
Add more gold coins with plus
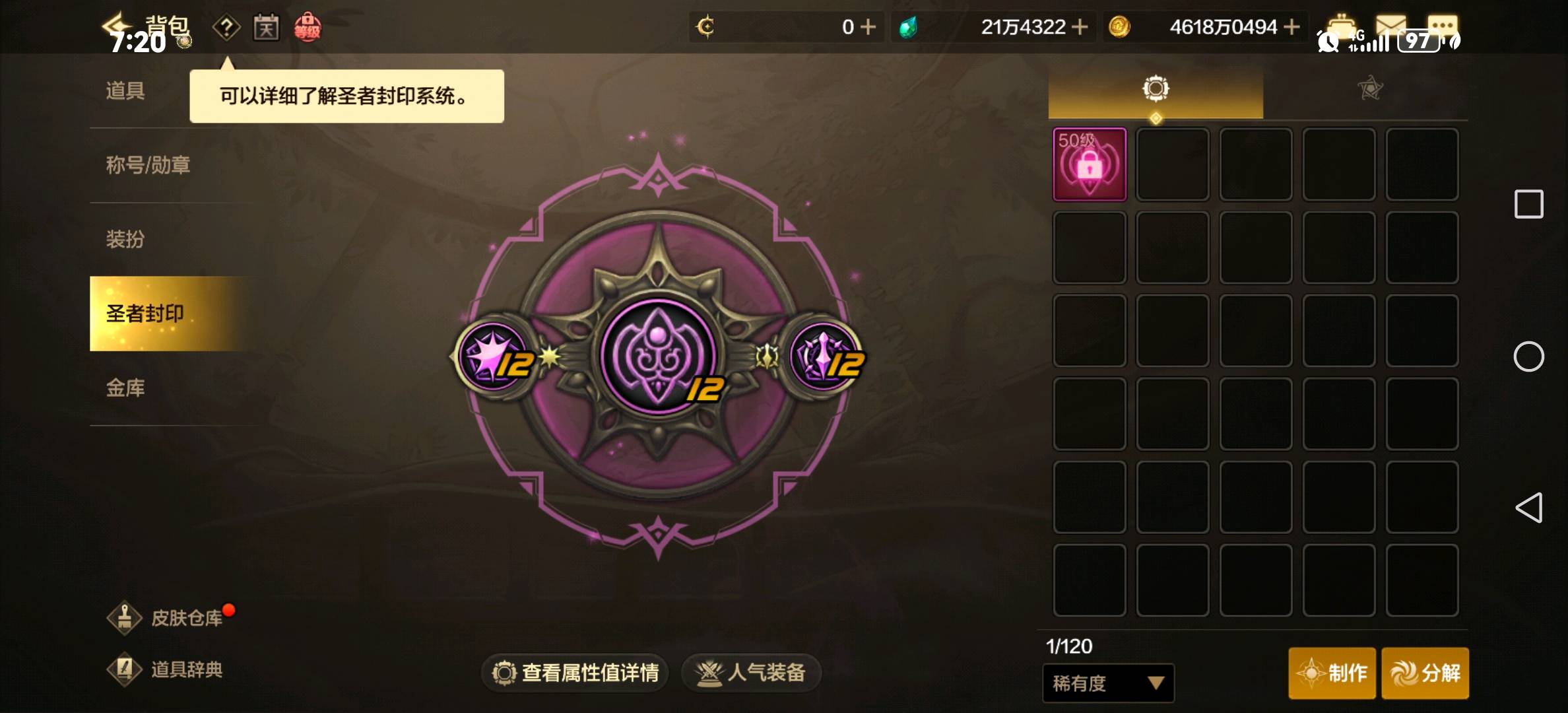point(1292,27)
